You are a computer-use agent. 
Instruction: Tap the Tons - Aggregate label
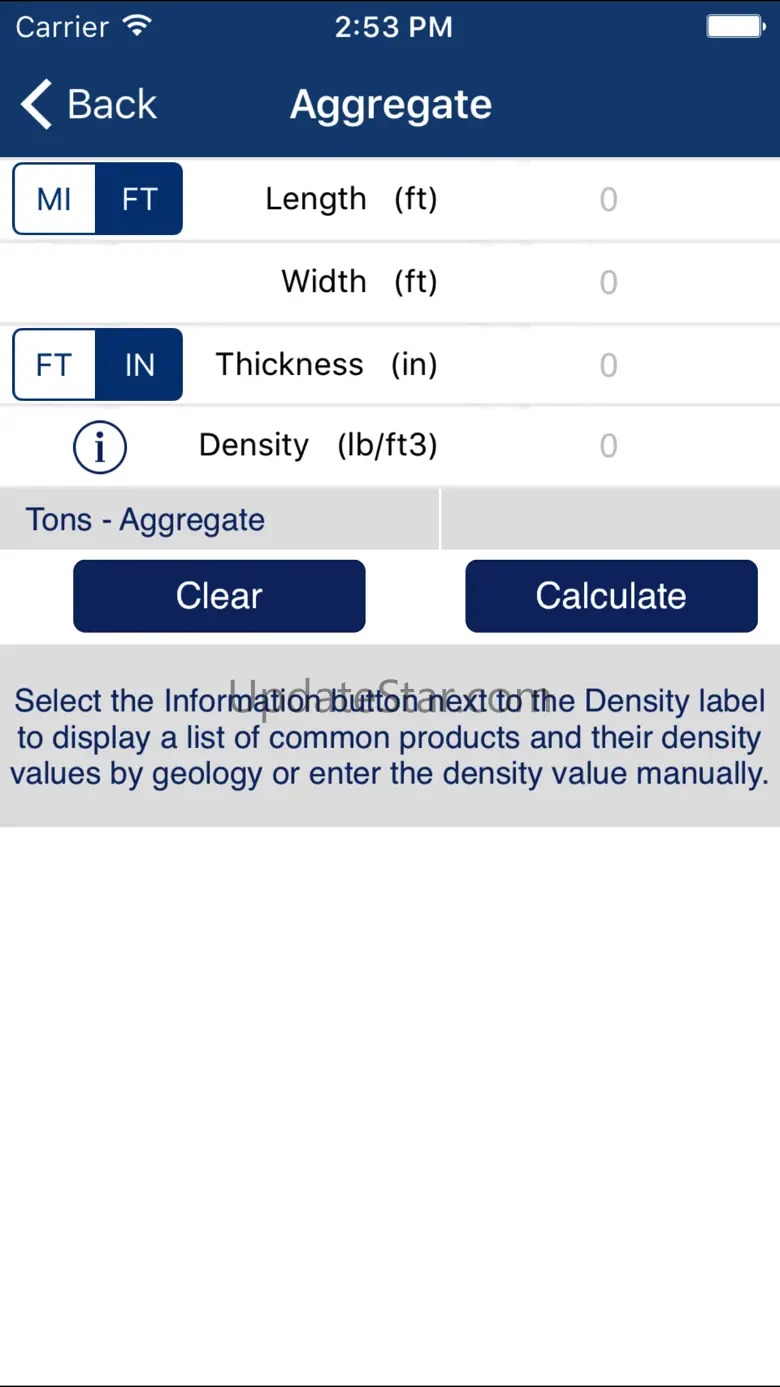(x=145, y=520)
